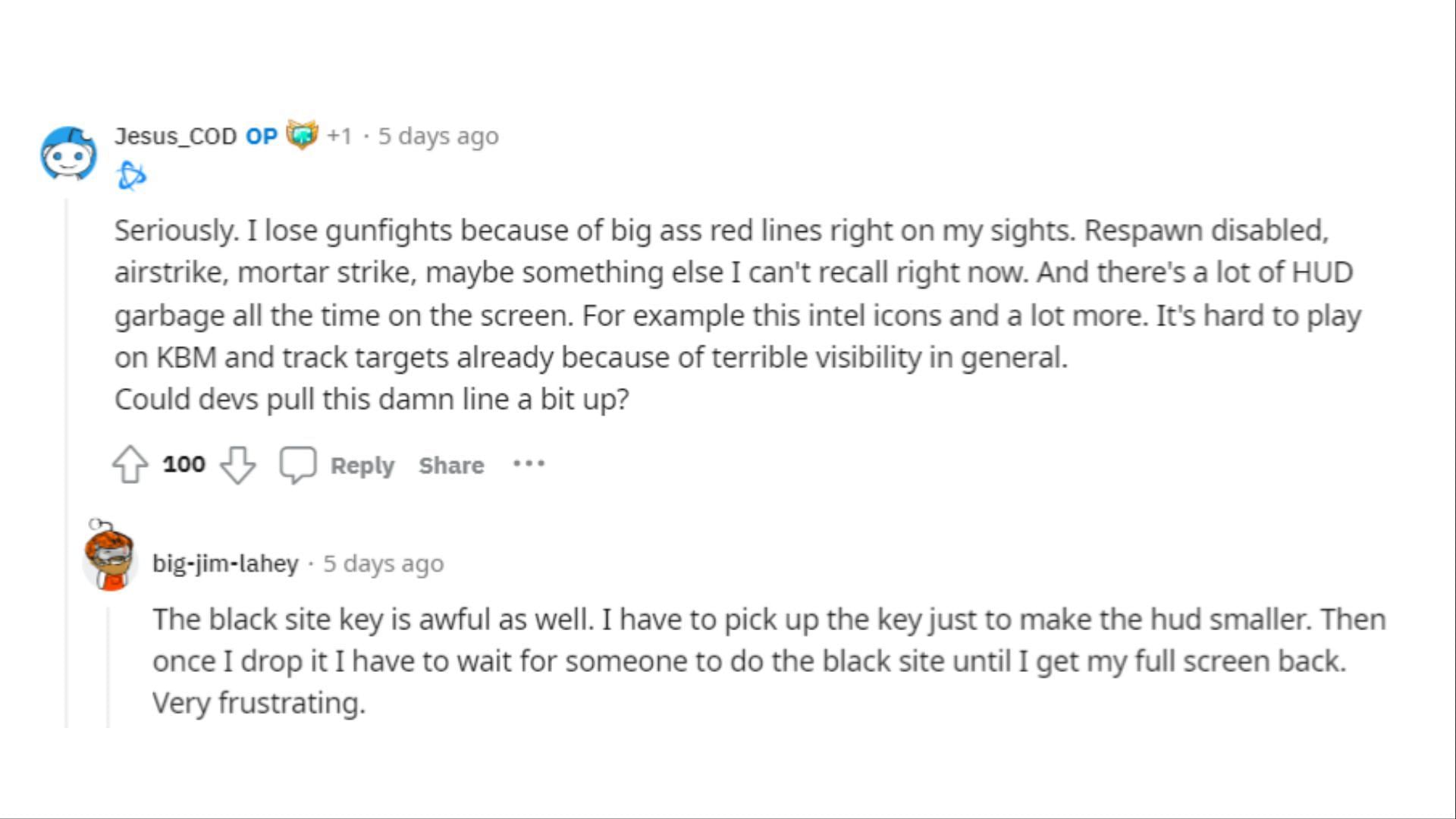Viewport: 1456px width, 819px height.
Task: Click the shield trophy icon next to Jesus_COD
Action: tap(302, 136)
